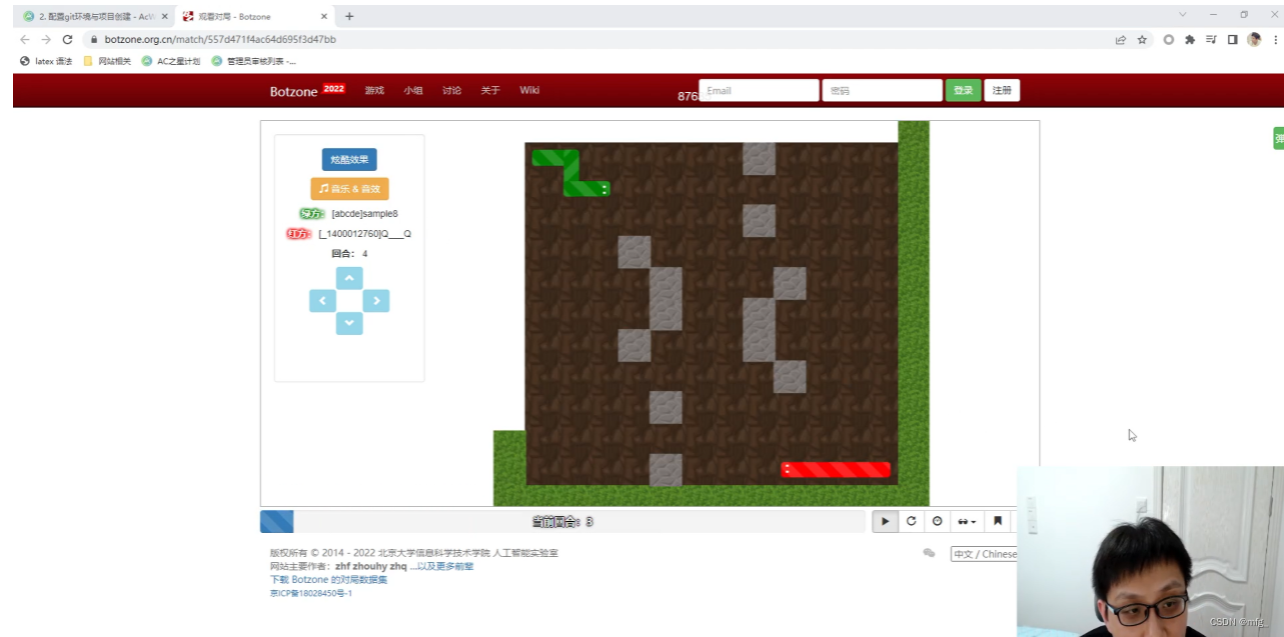
Task: Open the playback speed gauge control
Action: (937, 521)
